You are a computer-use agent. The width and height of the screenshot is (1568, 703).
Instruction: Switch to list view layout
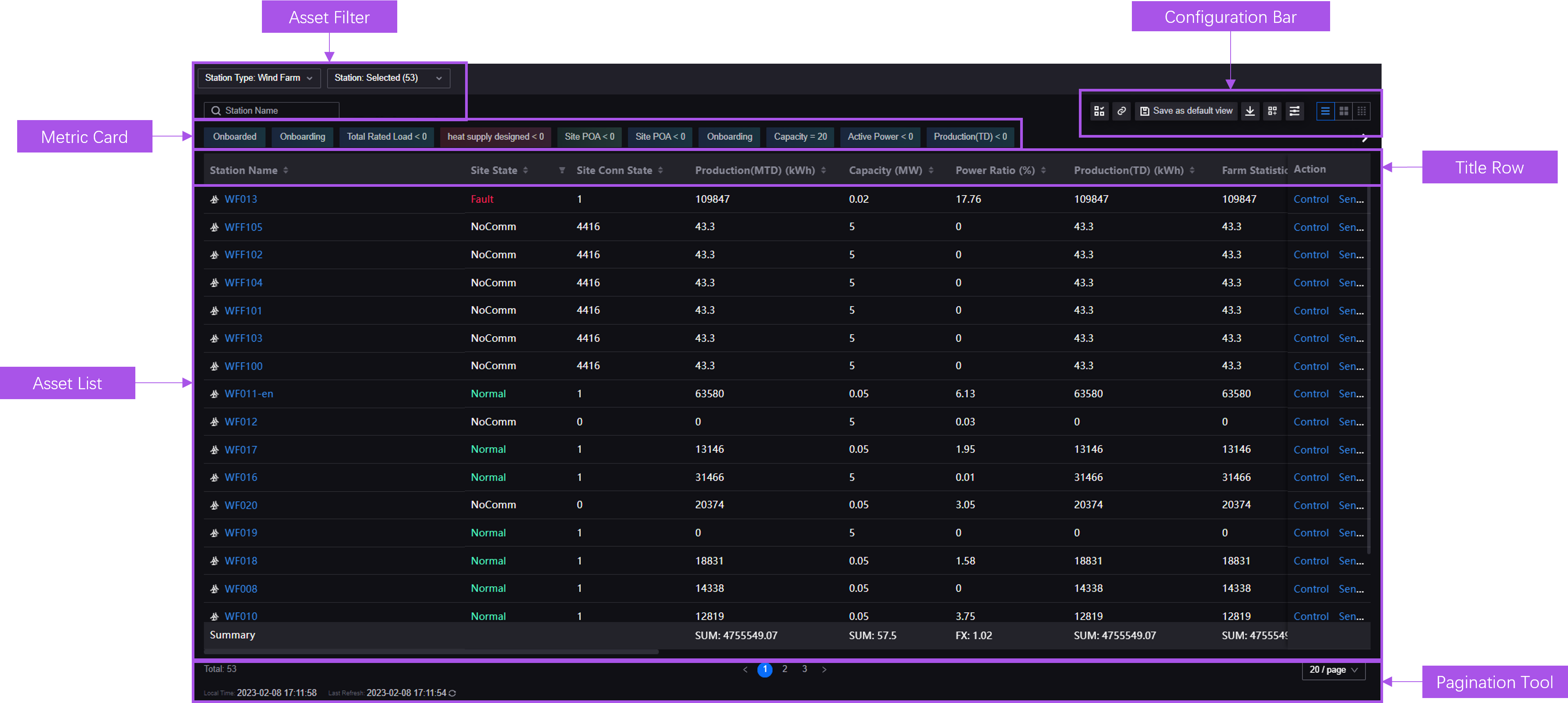[1325, 111]
